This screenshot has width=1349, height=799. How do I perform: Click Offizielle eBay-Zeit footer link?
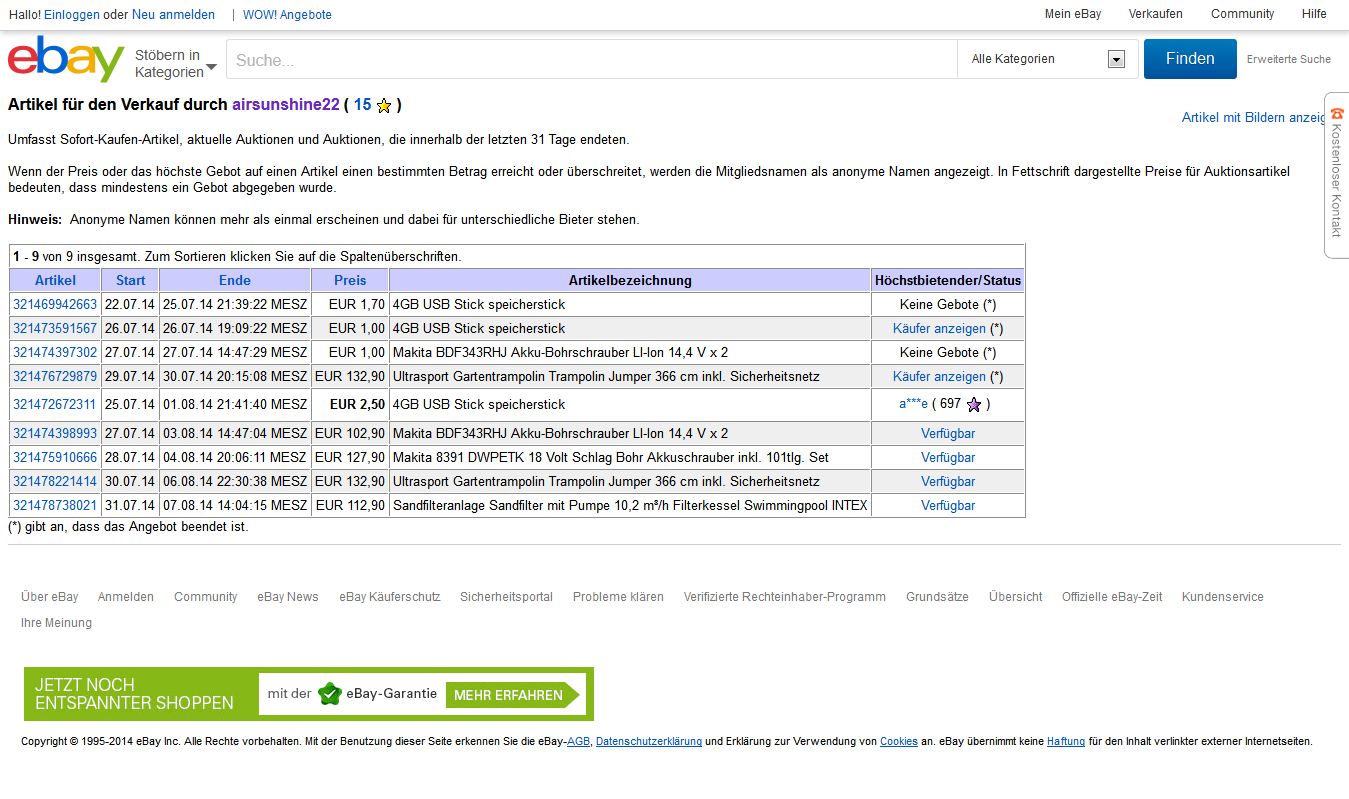(1112, 597)
